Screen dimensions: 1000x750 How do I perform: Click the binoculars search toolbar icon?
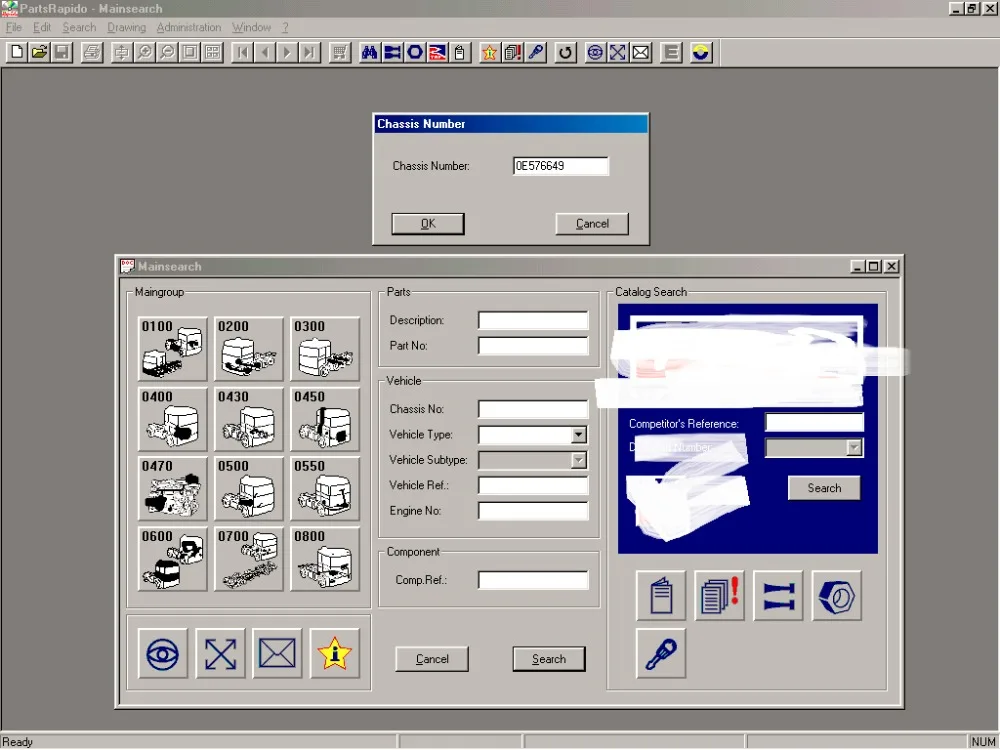[369, 52]
